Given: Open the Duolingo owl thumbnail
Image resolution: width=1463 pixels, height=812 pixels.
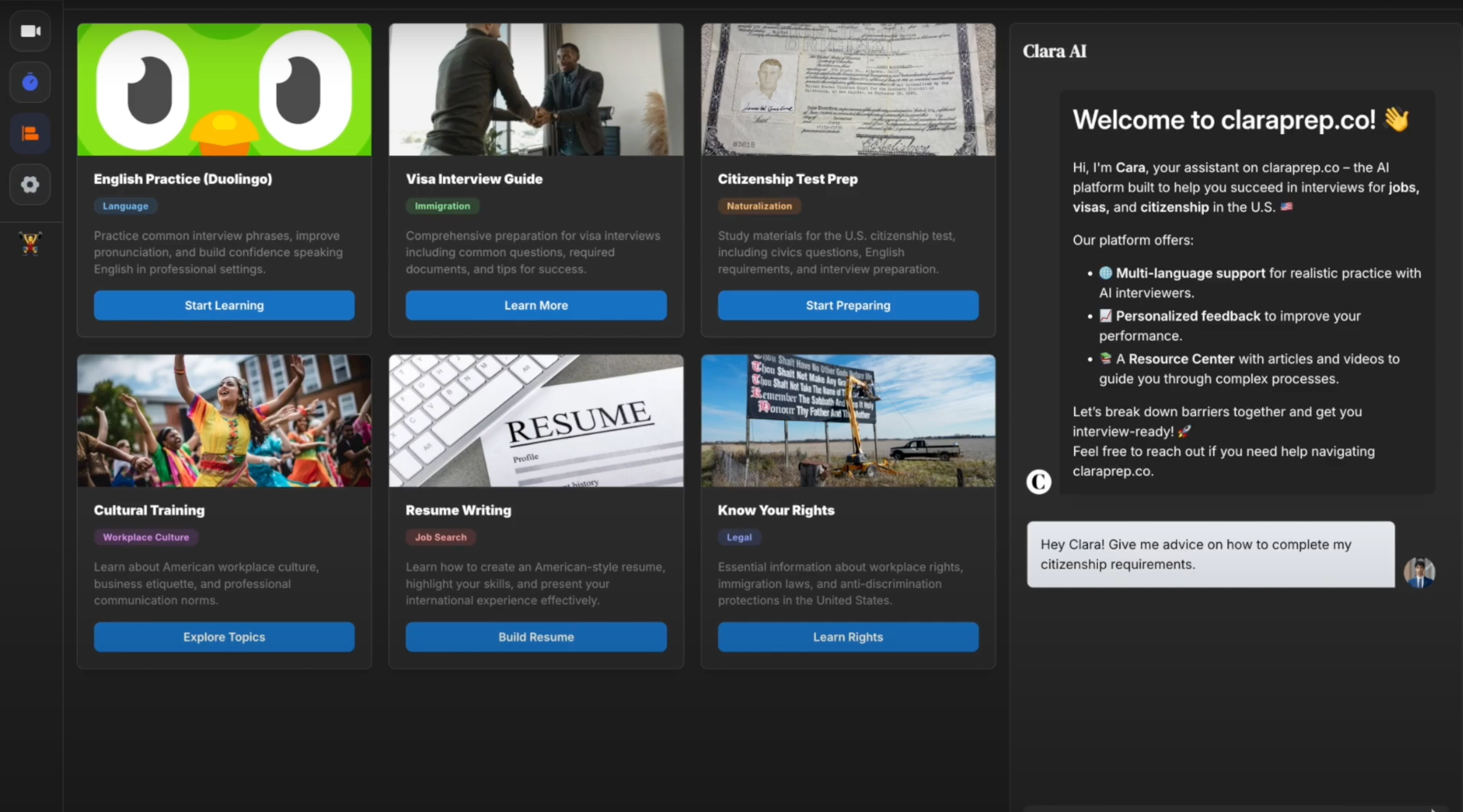Looking at the screenshot, I should click(x=224, y=90).
